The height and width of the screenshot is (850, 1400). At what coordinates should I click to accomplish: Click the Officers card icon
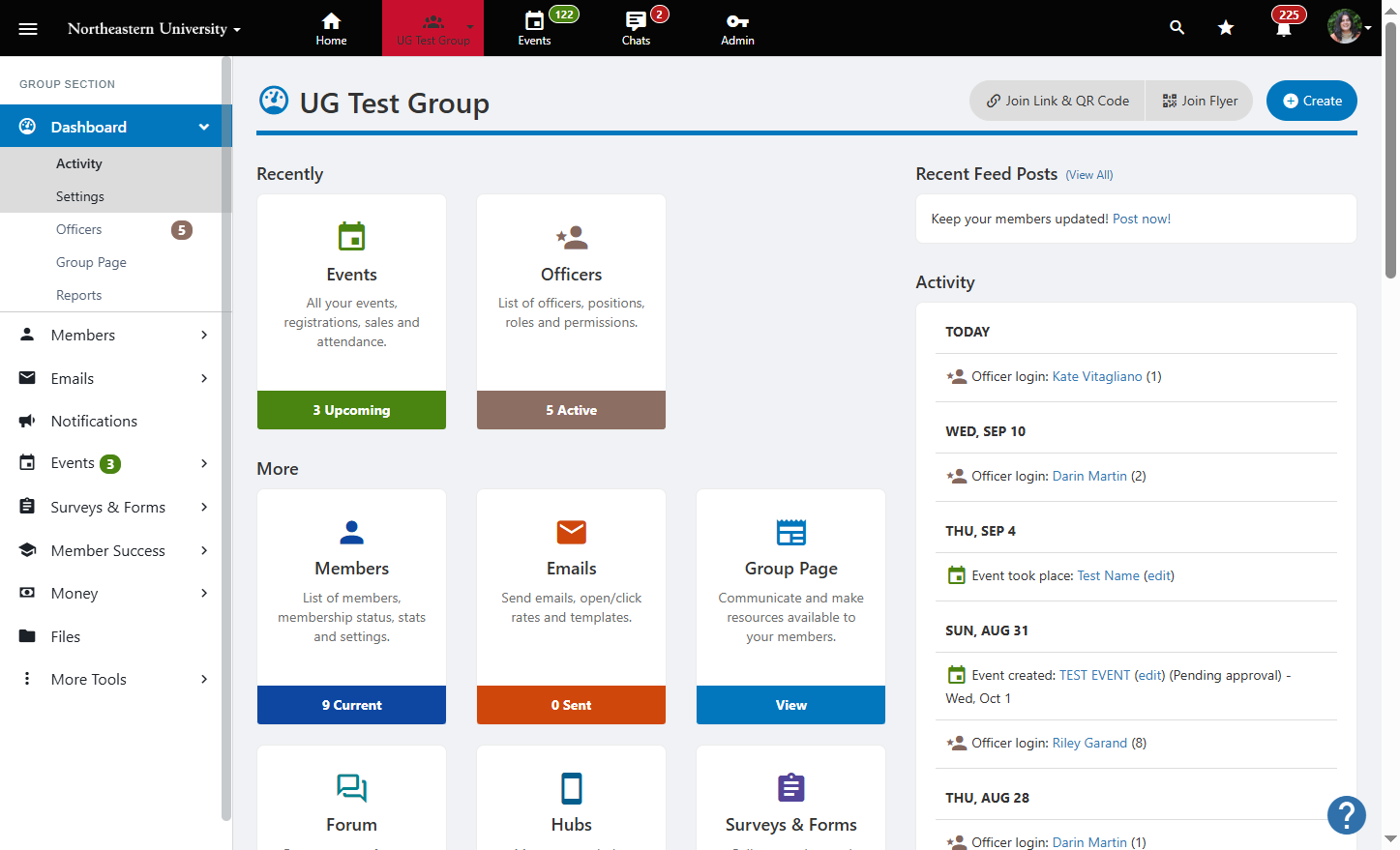click(x=572, y=236)
